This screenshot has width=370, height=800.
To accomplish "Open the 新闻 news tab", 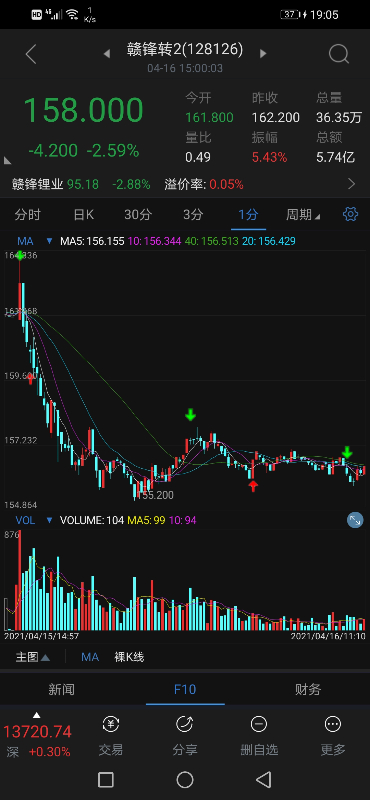I will click(x=62, y=690).
